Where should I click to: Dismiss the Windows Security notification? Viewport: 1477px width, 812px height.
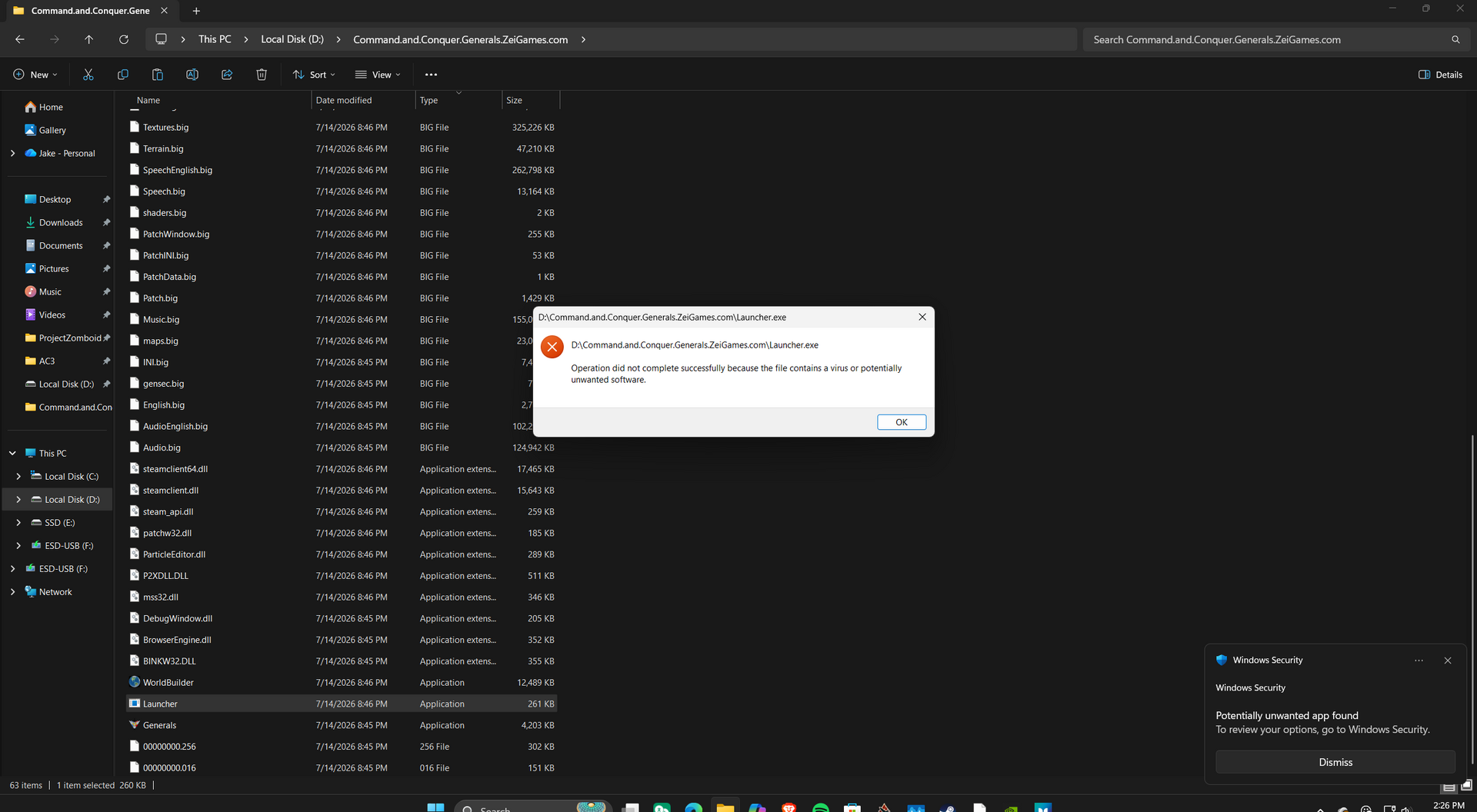point(1335,762)
